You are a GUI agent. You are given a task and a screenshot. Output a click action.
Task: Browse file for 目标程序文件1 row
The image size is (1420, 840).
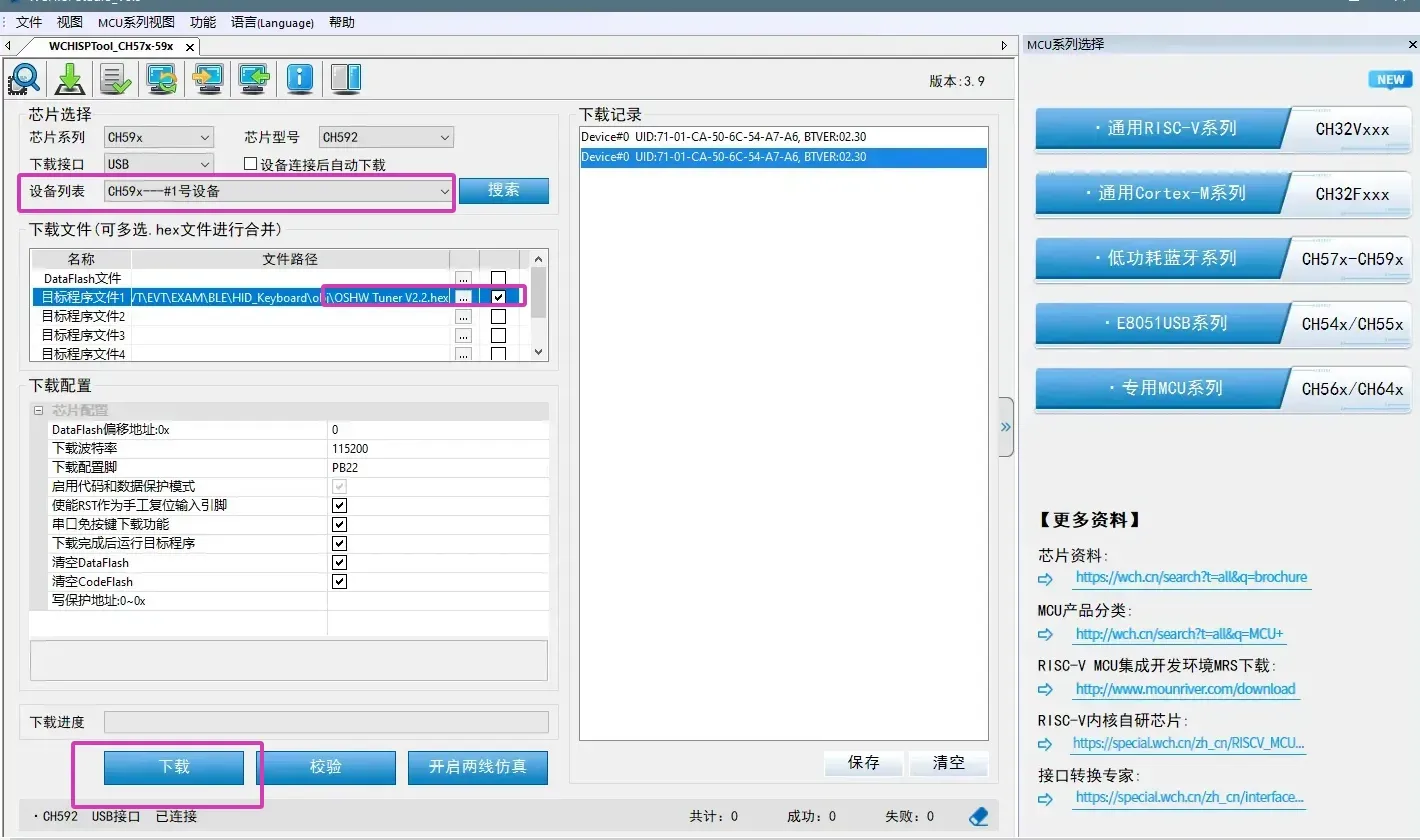[463, 297]
